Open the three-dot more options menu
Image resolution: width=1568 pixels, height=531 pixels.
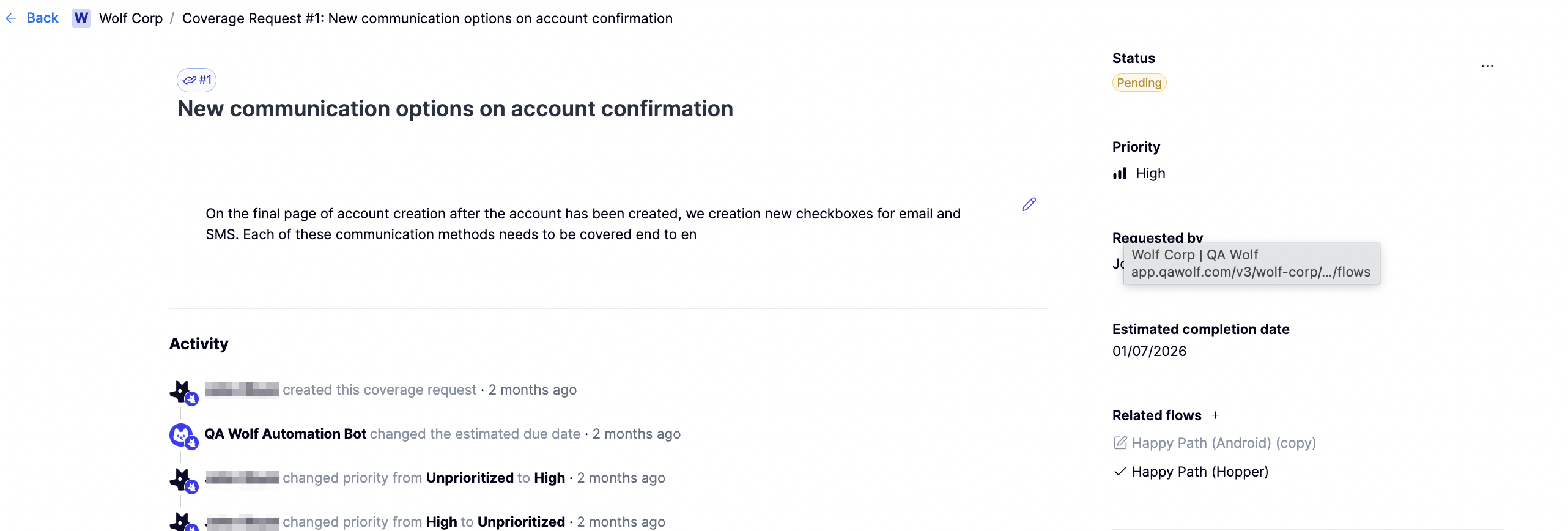1487,66
